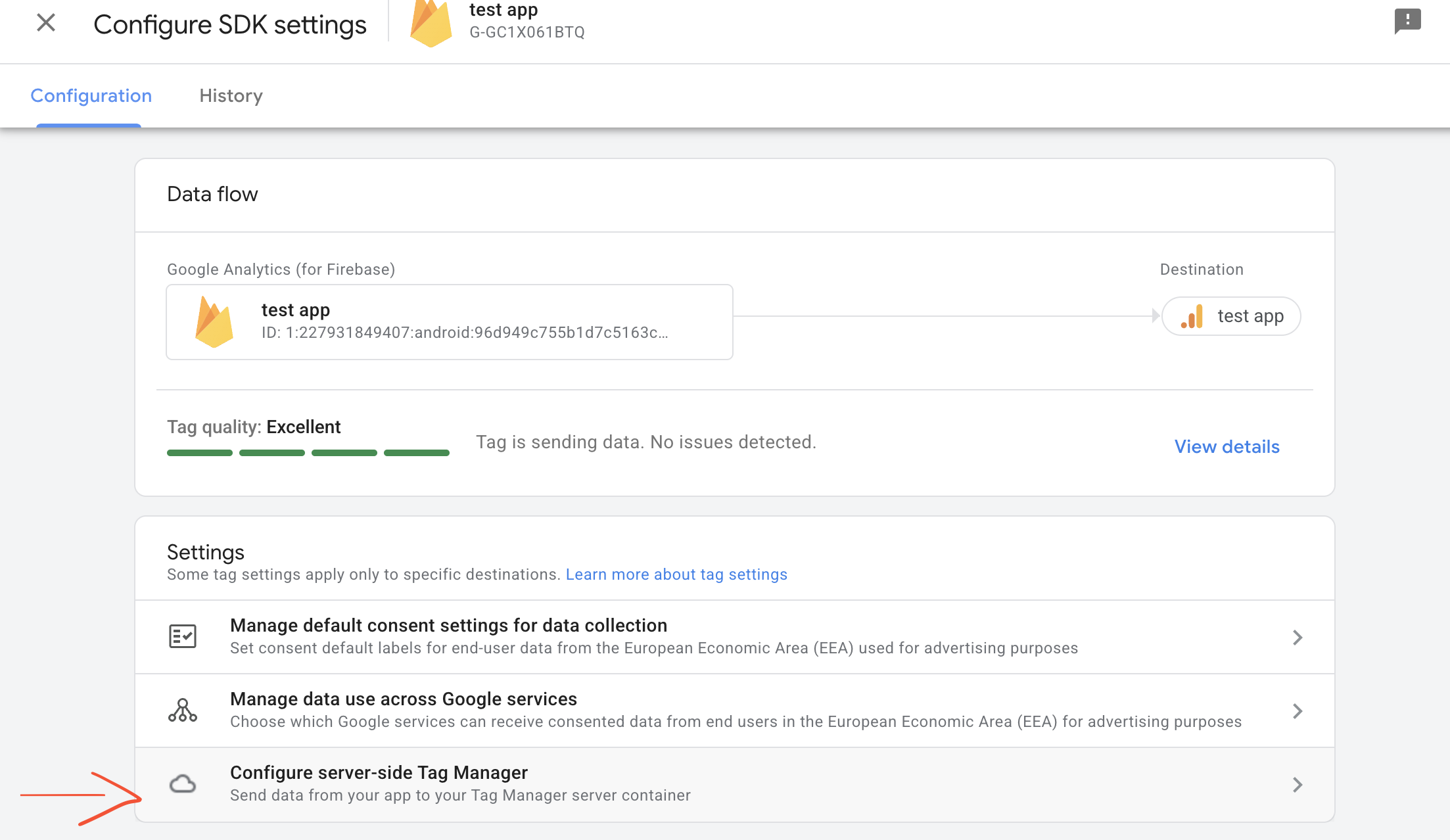Click the test app destination chip

[1230, 316]
